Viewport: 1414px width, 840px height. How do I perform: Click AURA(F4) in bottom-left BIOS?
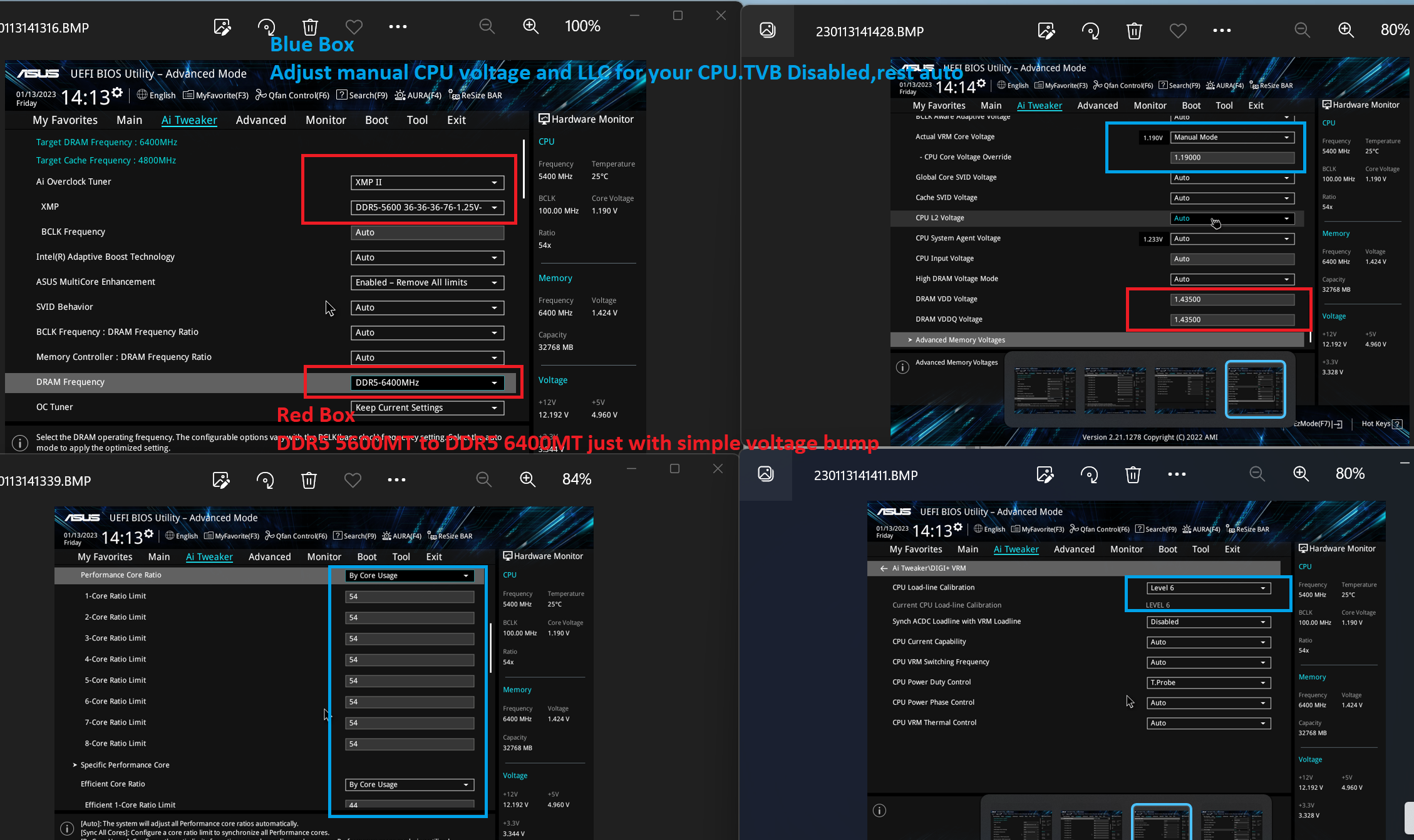tap(401, 536)
